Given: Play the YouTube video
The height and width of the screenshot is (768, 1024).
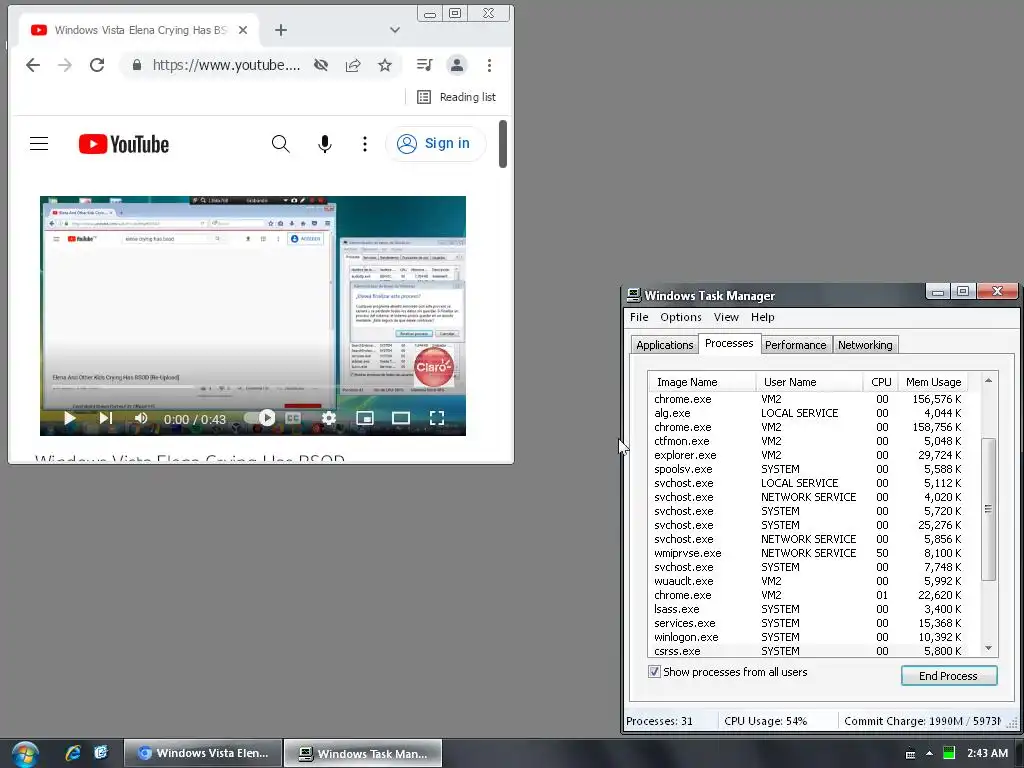Looking at the screenshot, I should pos(70,419).
